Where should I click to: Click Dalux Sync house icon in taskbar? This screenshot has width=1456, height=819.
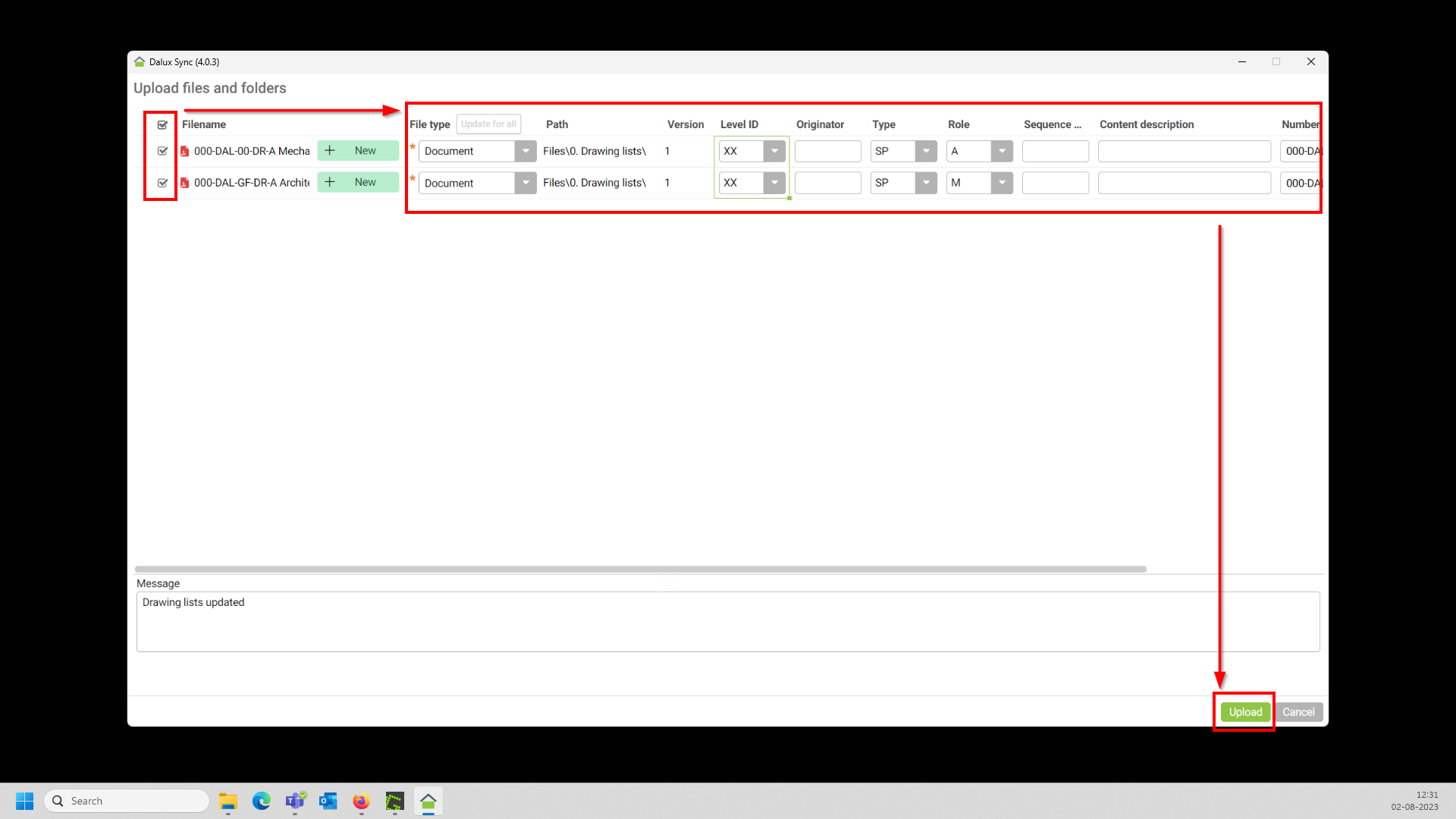[x=428, y=801]
